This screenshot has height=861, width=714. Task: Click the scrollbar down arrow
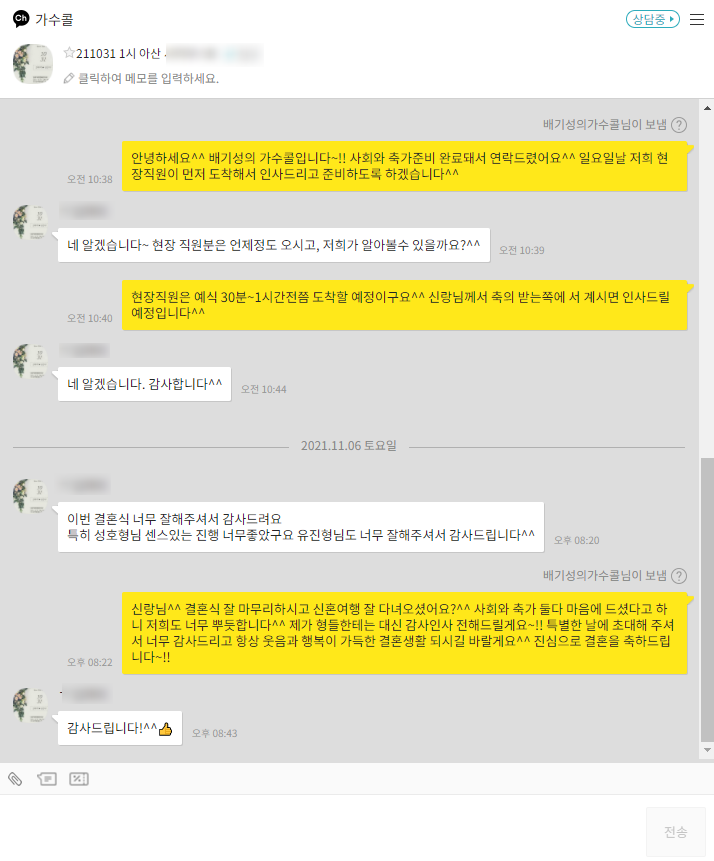707,750
